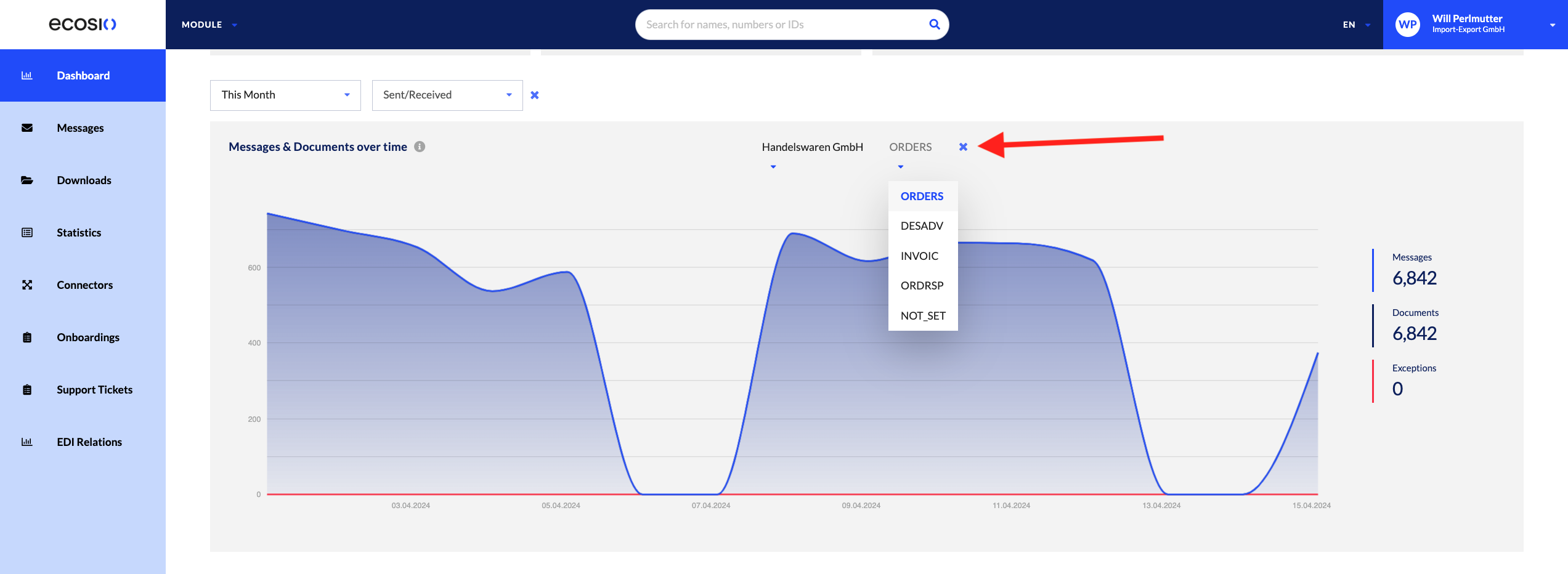This screenshot has height=574, width=1568.
Task: Click the Downloads folder icon
Action: coord(27,180)
